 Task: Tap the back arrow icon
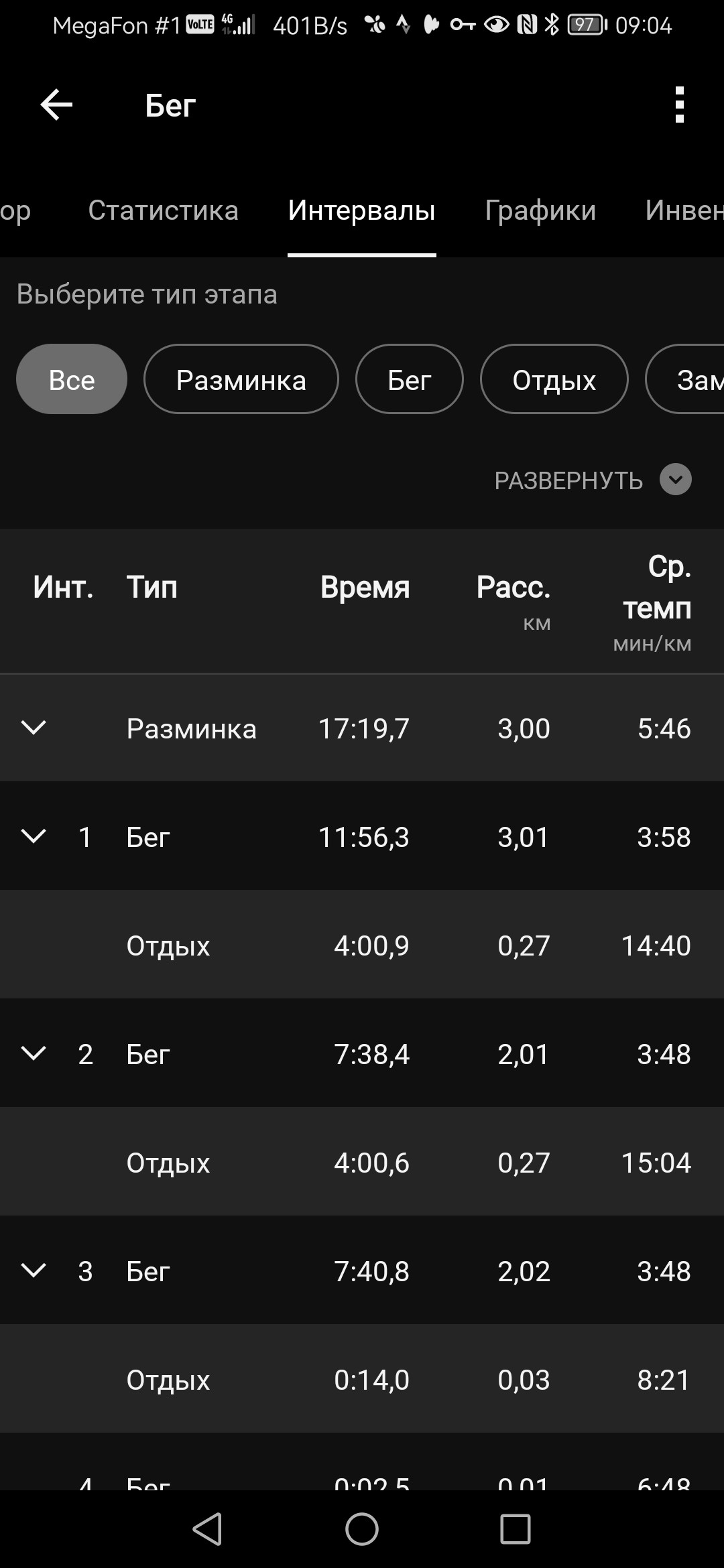(x=56, y=105)
